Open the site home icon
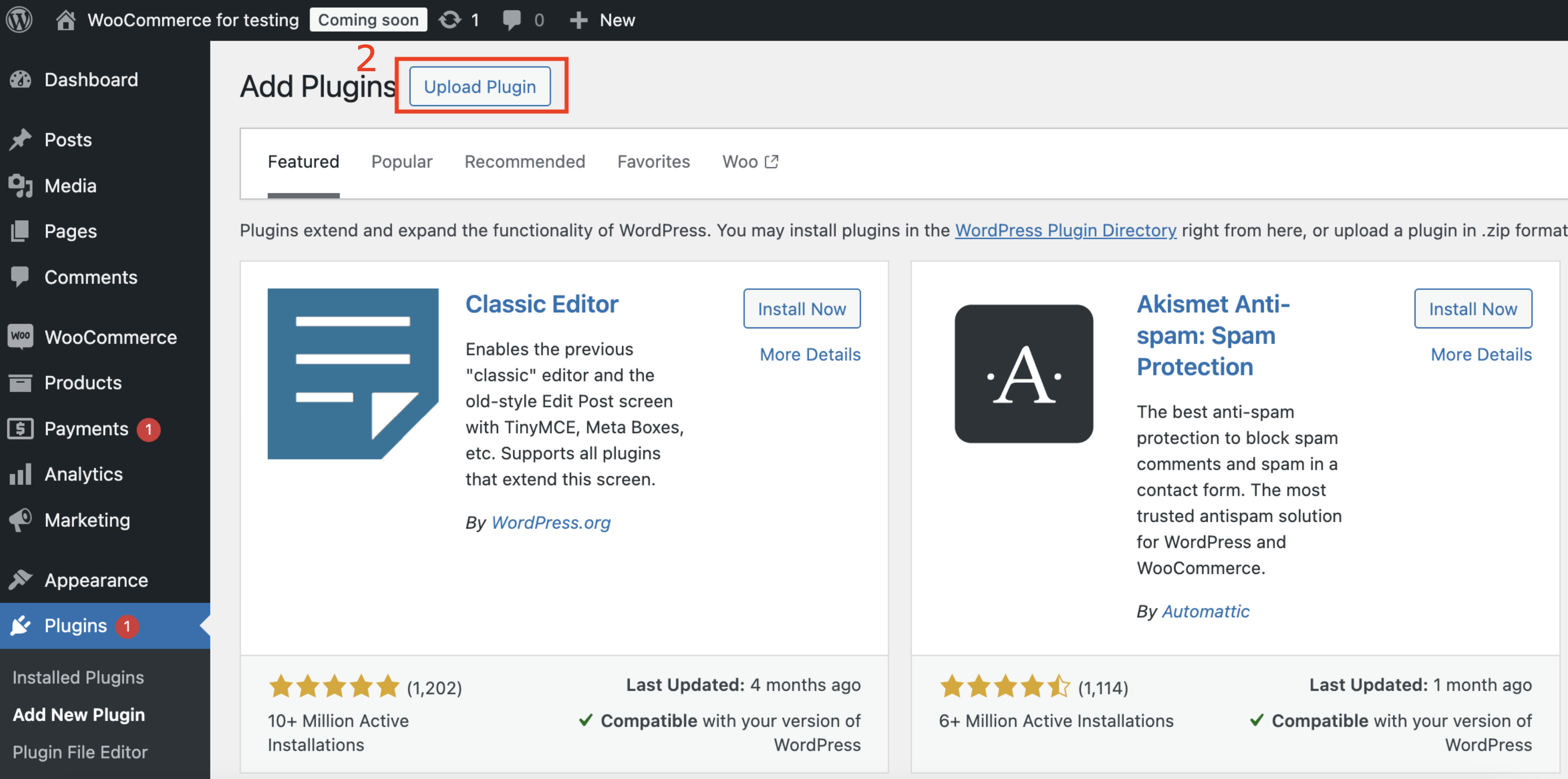This screenshot has height=779, width=1568. pos(65,19)
